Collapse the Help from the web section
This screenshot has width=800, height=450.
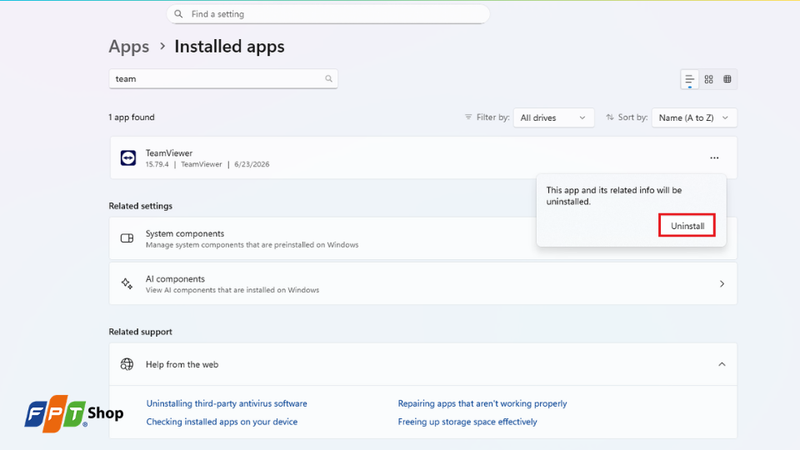tap(722, 364)
